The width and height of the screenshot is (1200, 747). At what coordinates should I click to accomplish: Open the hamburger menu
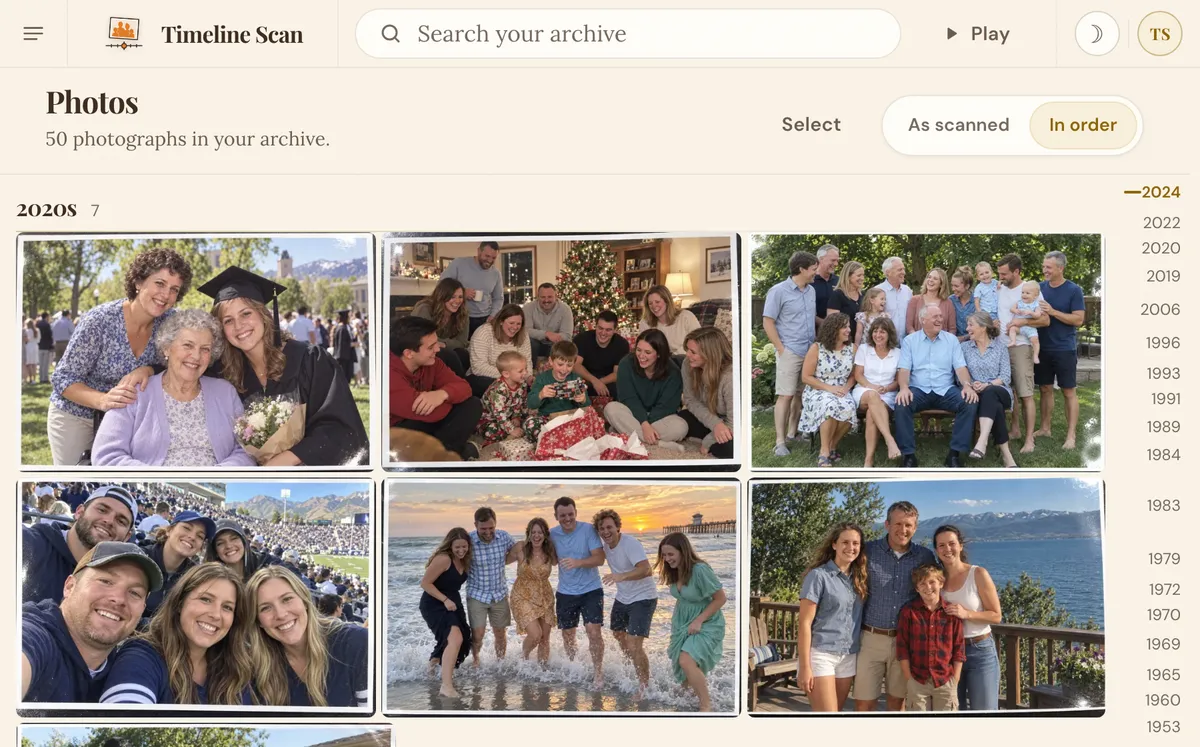pos(33,34)
